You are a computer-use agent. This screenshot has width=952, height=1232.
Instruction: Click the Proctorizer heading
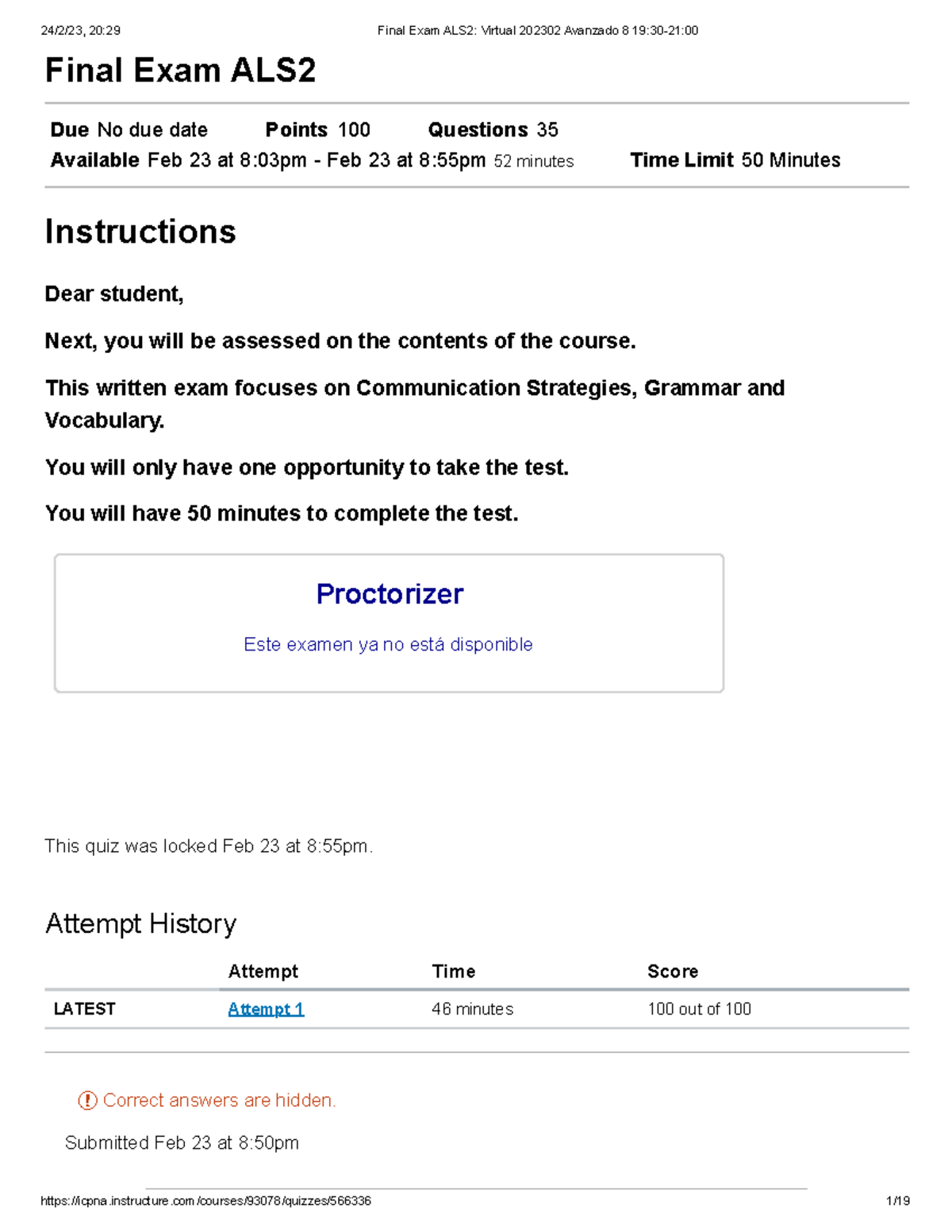(390, 593)
